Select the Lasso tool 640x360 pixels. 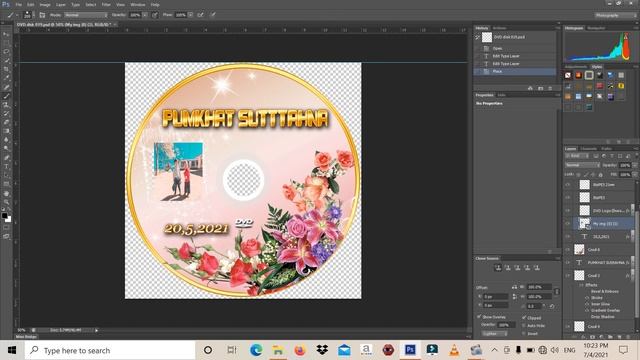pyautogui.click(x=6, y=52)
